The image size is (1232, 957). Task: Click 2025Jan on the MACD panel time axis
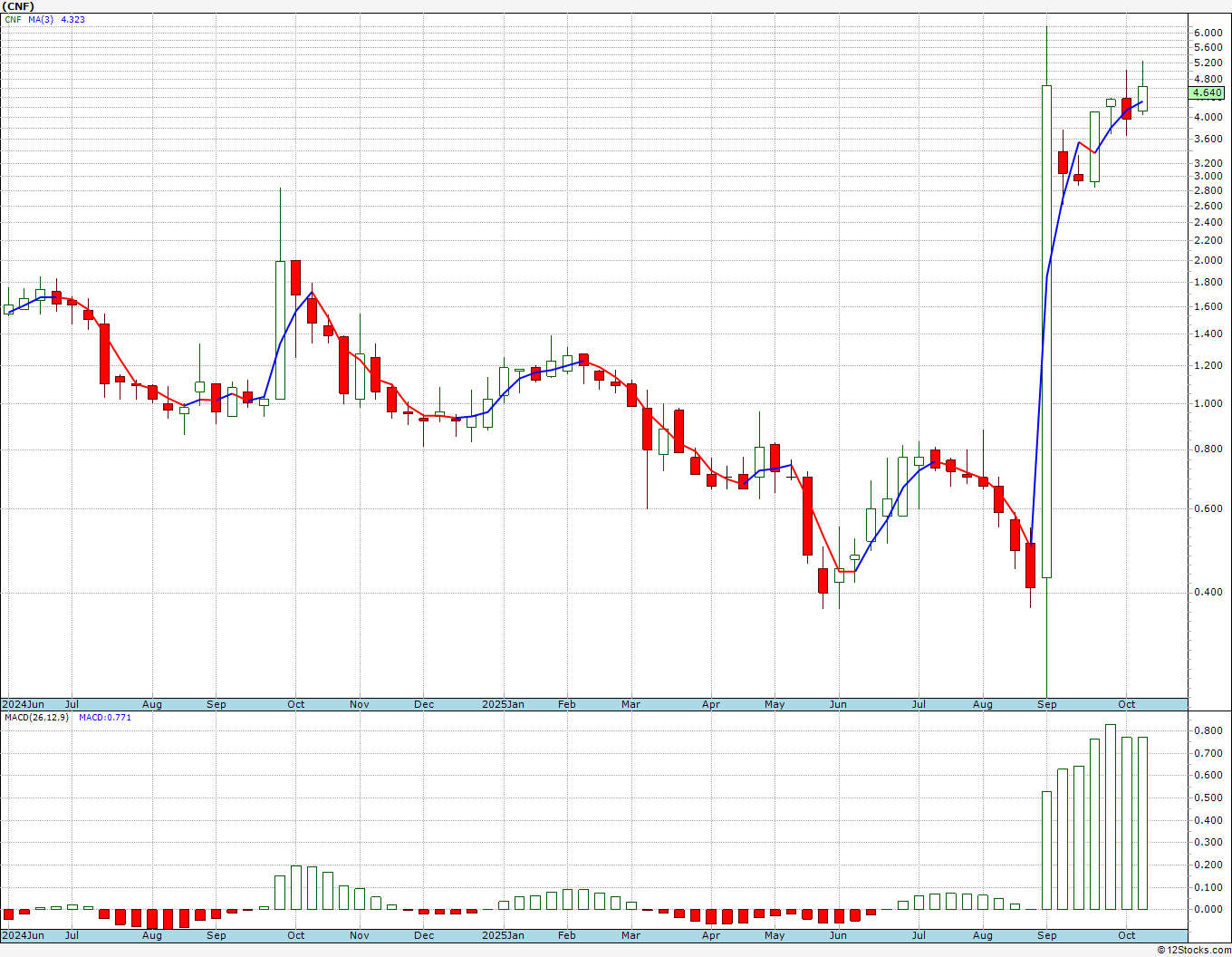point(503,935)
